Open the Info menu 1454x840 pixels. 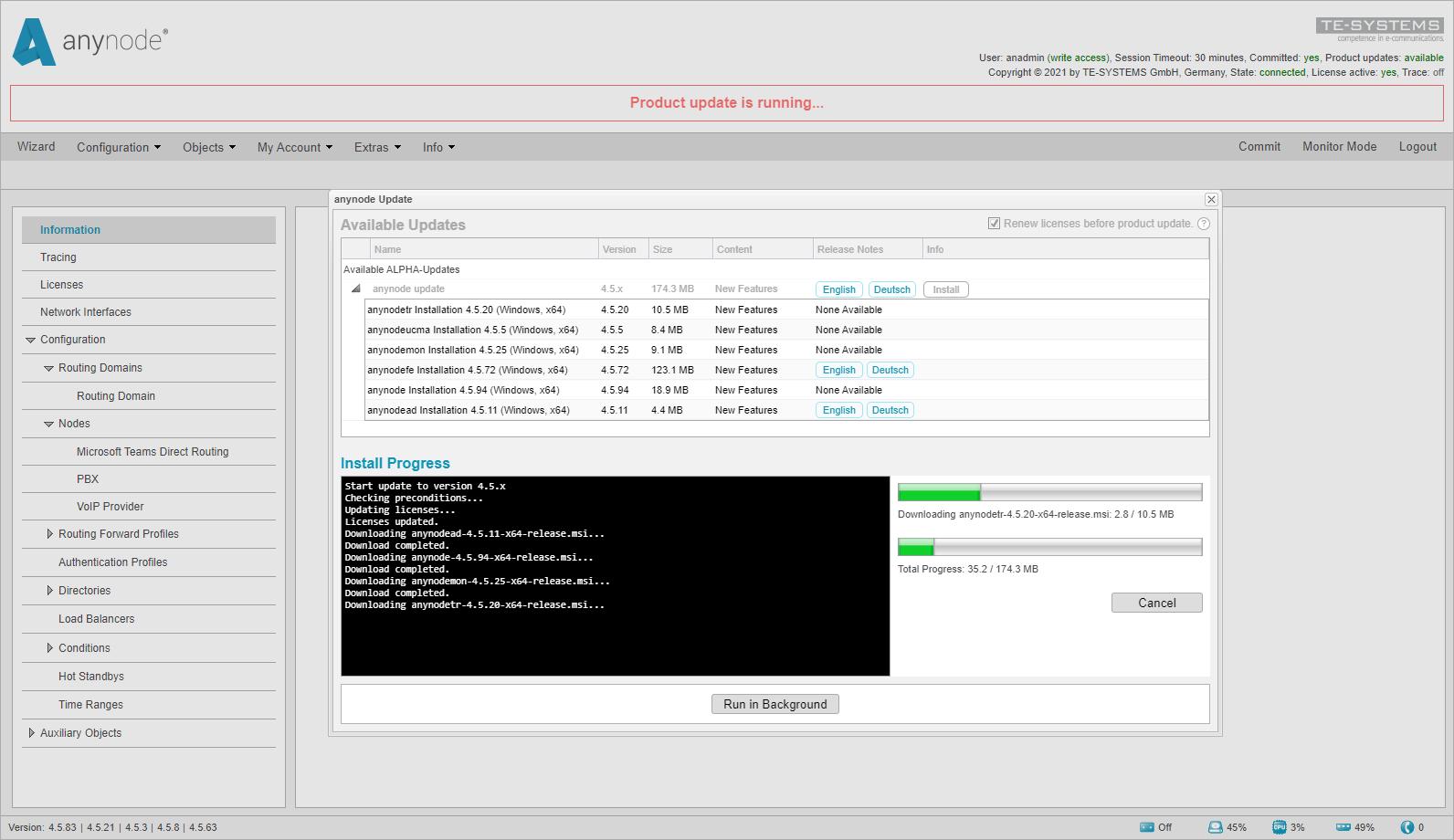click(x=438, y=147)
